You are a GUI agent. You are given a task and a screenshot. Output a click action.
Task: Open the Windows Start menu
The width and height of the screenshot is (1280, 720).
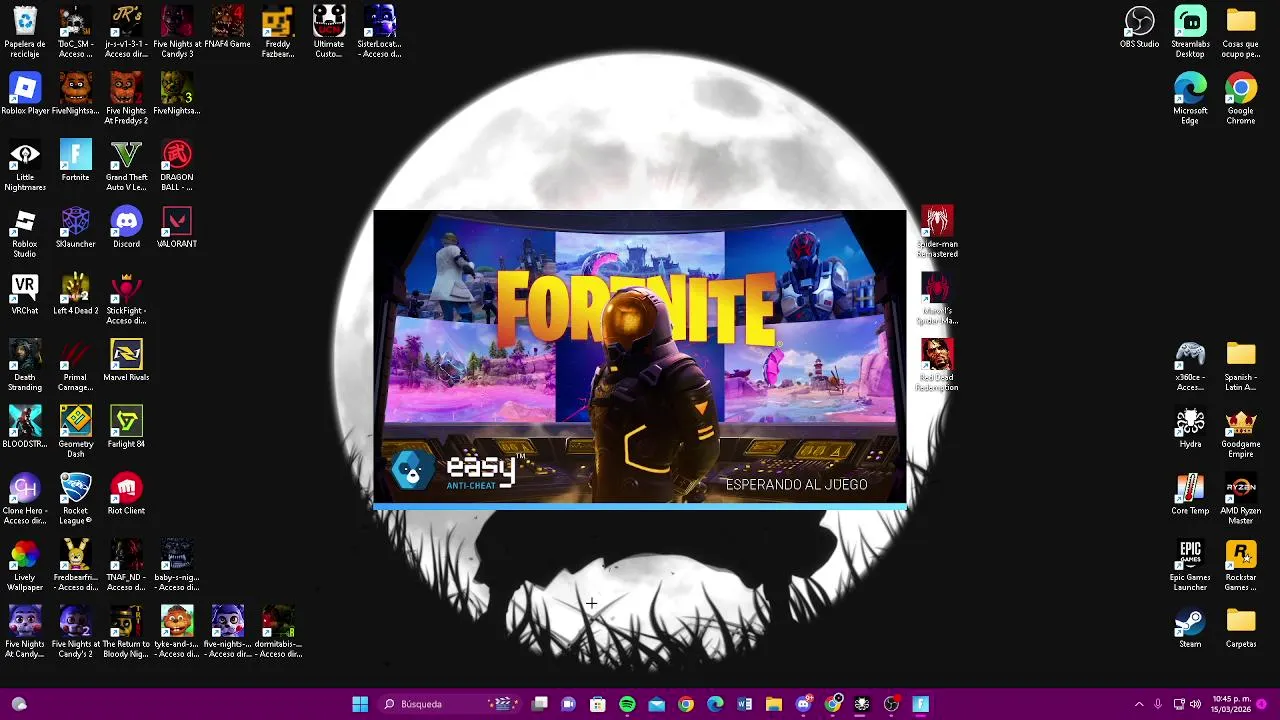pyautogui.click(x=360, y=704)
